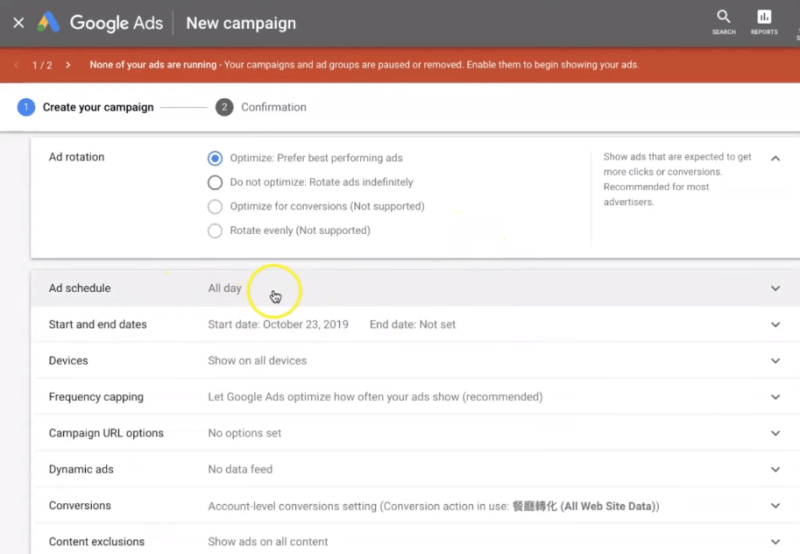The height and width of the screenshot is (554, 800).
Task: Open the Reports chart icon
Action: [x=764, y=17]
